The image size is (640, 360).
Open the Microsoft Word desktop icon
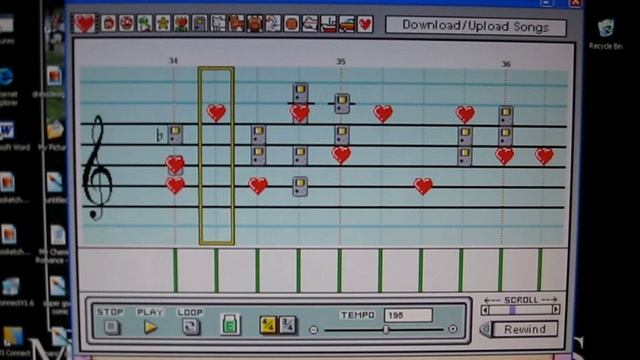(9, 136)
